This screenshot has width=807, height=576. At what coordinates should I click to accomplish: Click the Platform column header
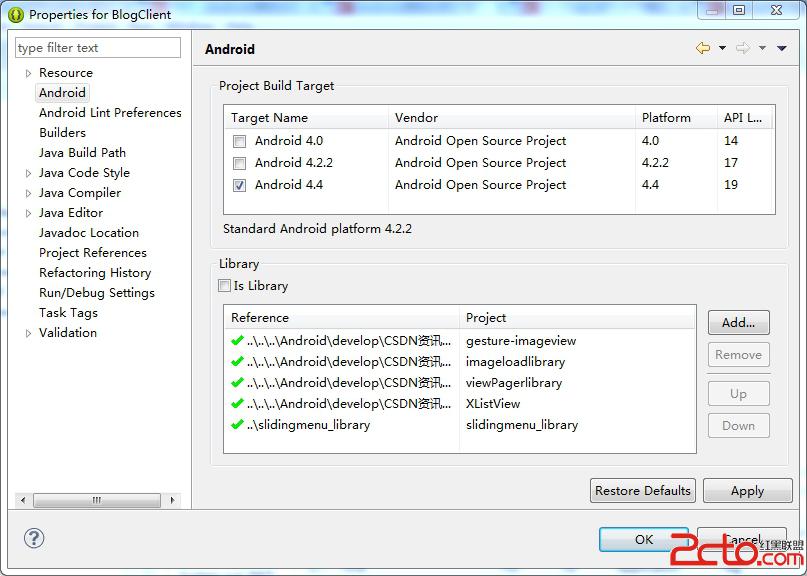point(676,117)
